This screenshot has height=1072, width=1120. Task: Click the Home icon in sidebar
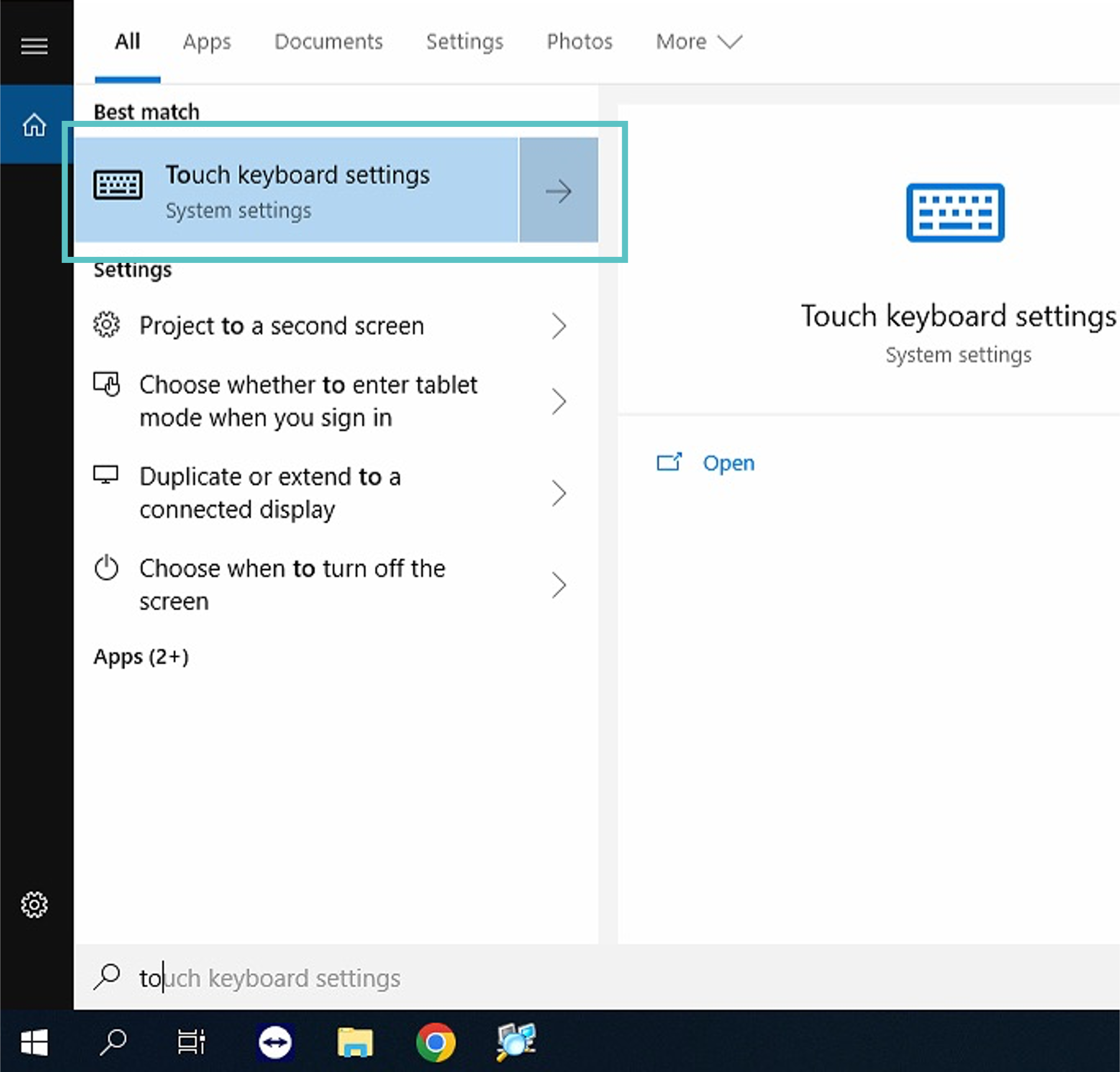(34, 124)
